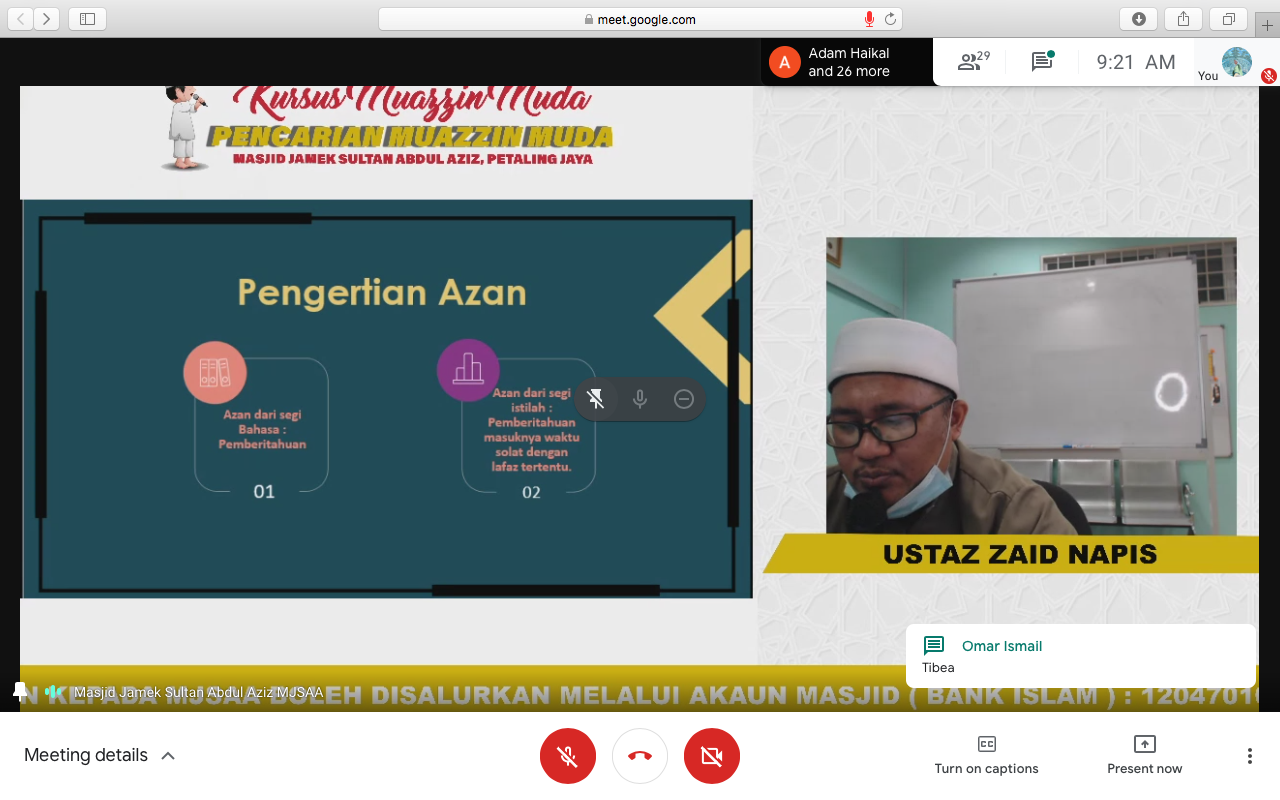Show Safari downloads
The width and height of the screenshot is (1280, 800).
pyautogui.click(x=1138, y=19)
